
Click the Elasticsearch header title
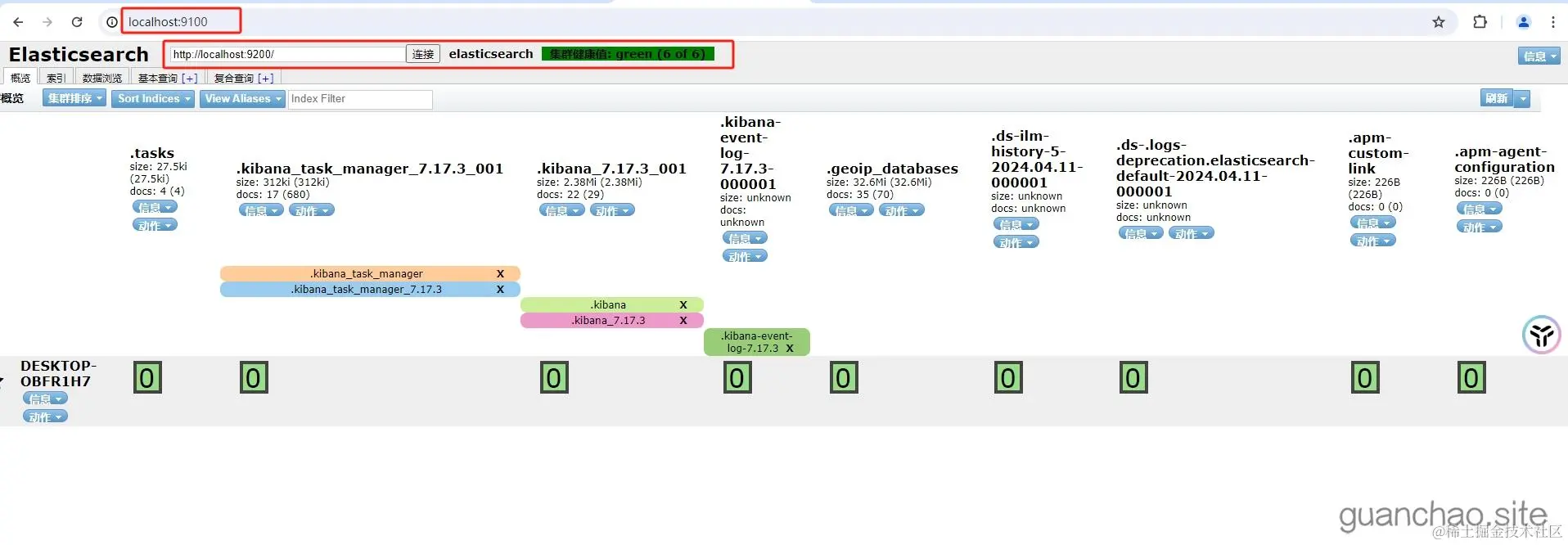79,54
